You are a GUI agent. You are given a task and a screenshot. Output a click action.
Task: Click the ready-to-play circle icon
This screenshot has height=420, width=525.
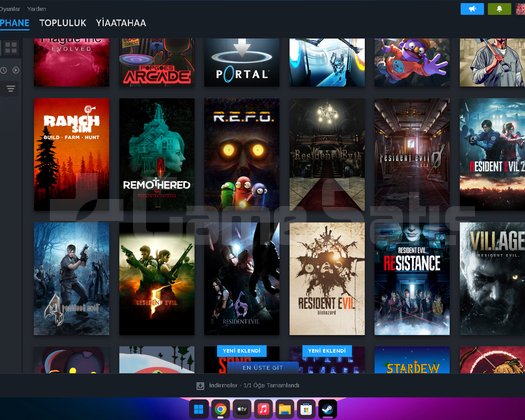pyautogui.click(x=16, y=70)
